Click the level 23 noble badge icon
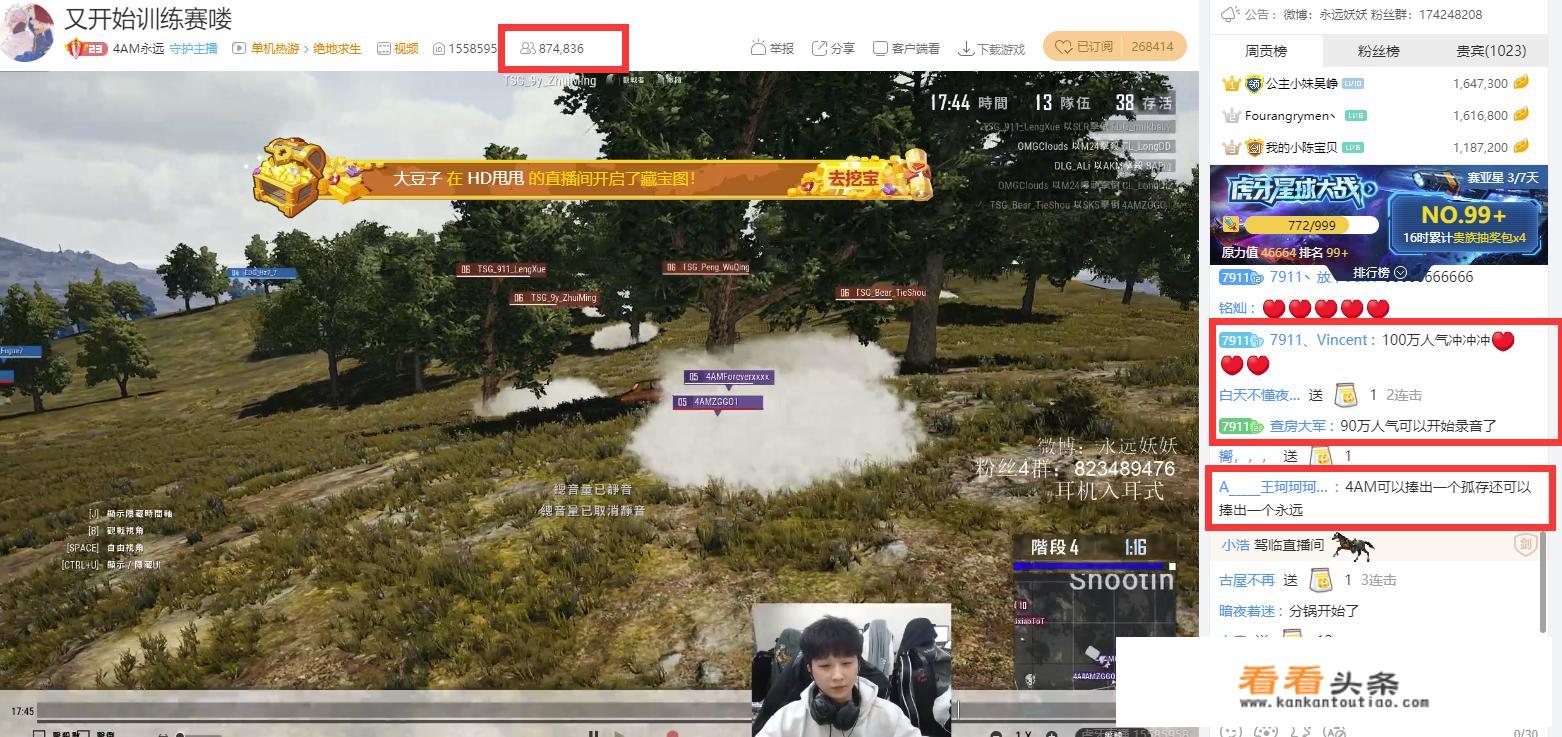Screen dimensions: 1562x737 [x=86, y=48]
